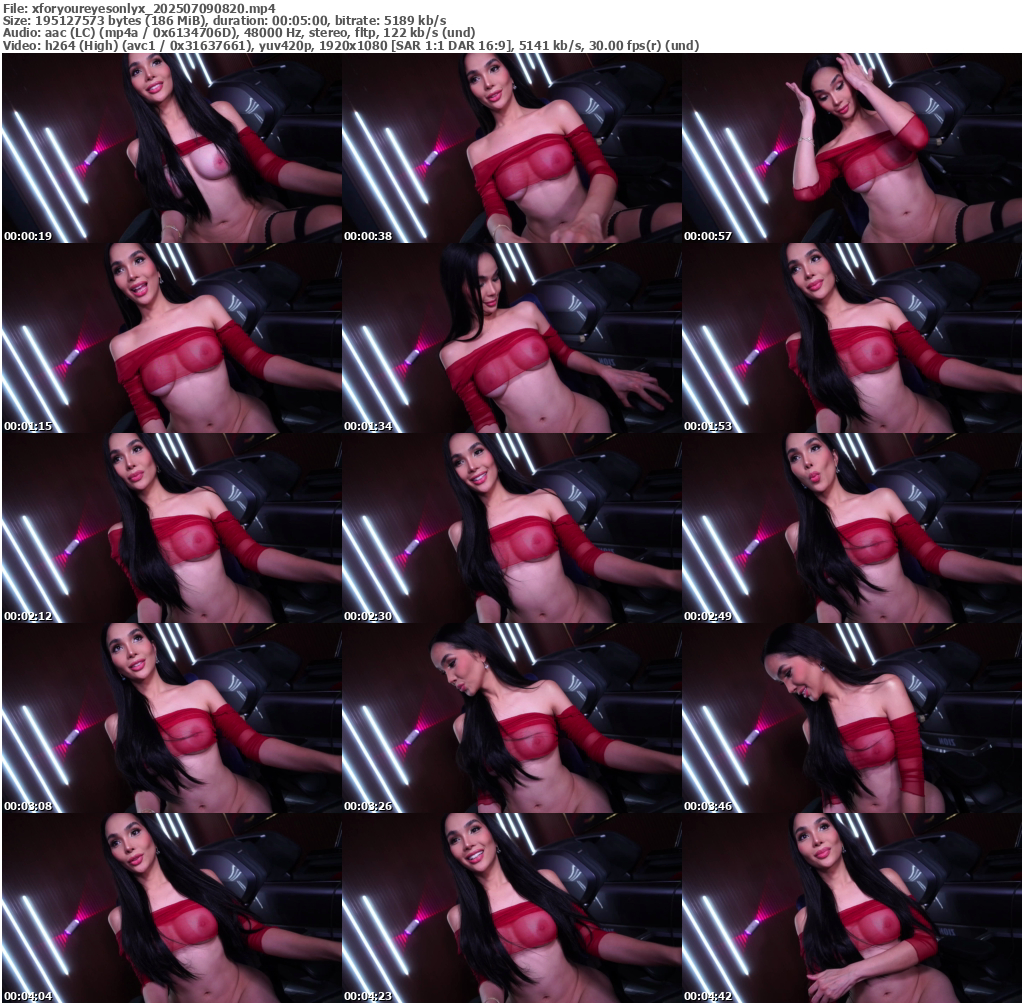
Task: Choose the frame marked 00:03:08
Action: 172,718
